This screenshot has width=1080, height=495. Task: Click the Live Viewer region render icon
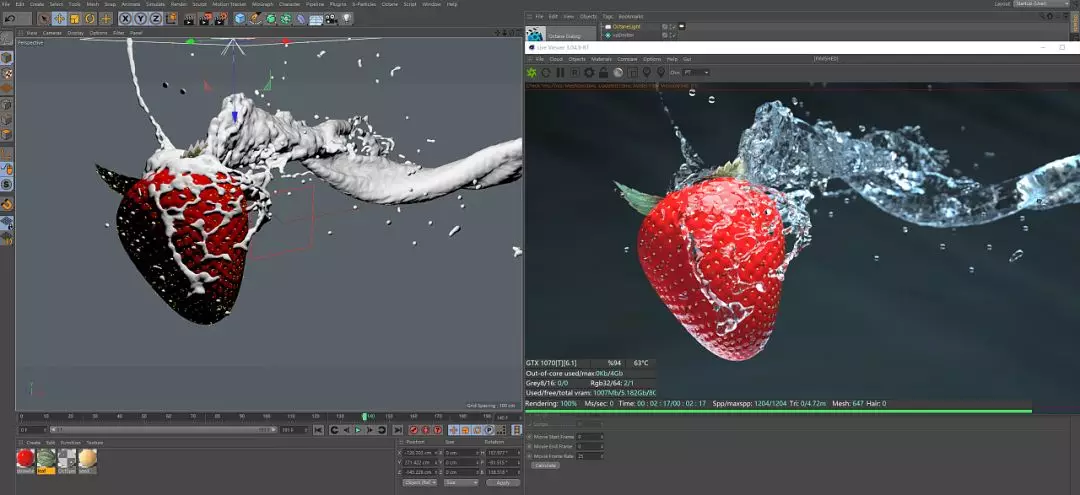coord(632,72)
